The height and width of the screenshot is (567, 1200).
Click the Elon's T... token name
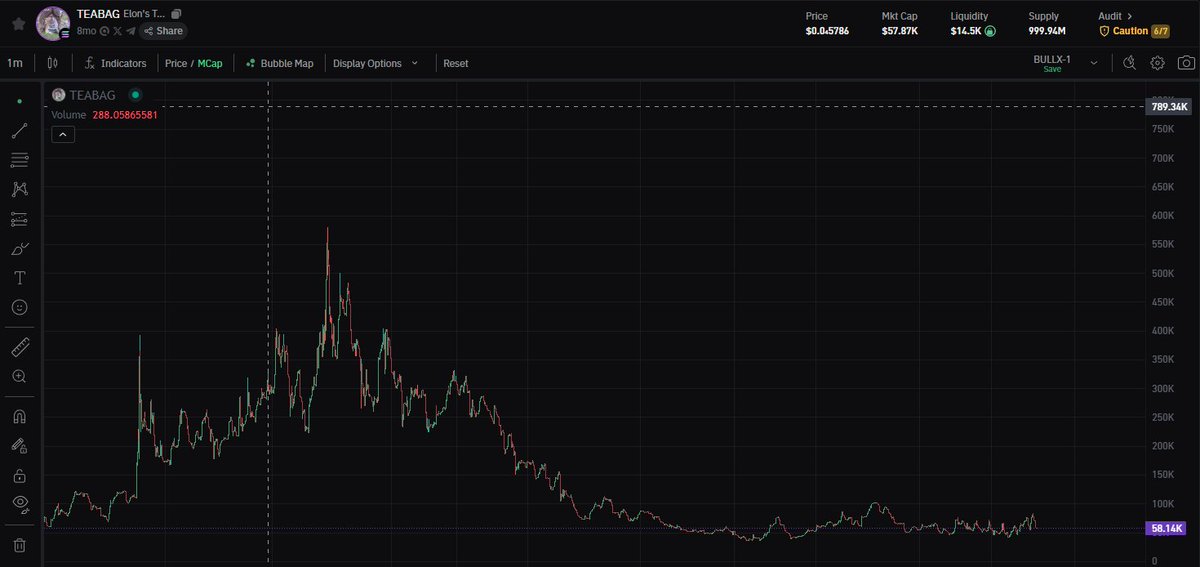145,15
